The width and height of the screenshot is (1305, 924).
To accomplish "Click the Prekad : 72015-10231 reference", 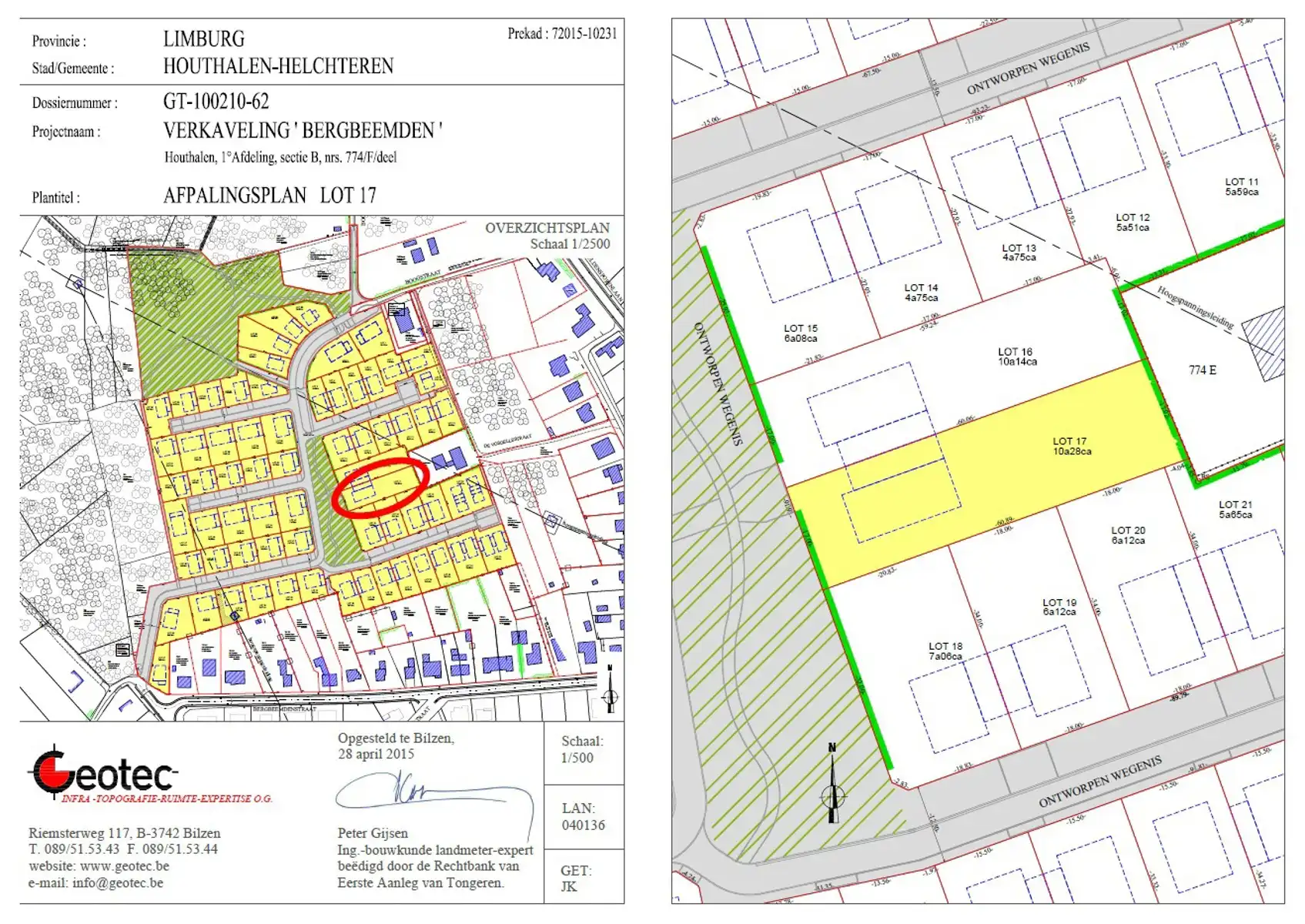I will 562,34.
